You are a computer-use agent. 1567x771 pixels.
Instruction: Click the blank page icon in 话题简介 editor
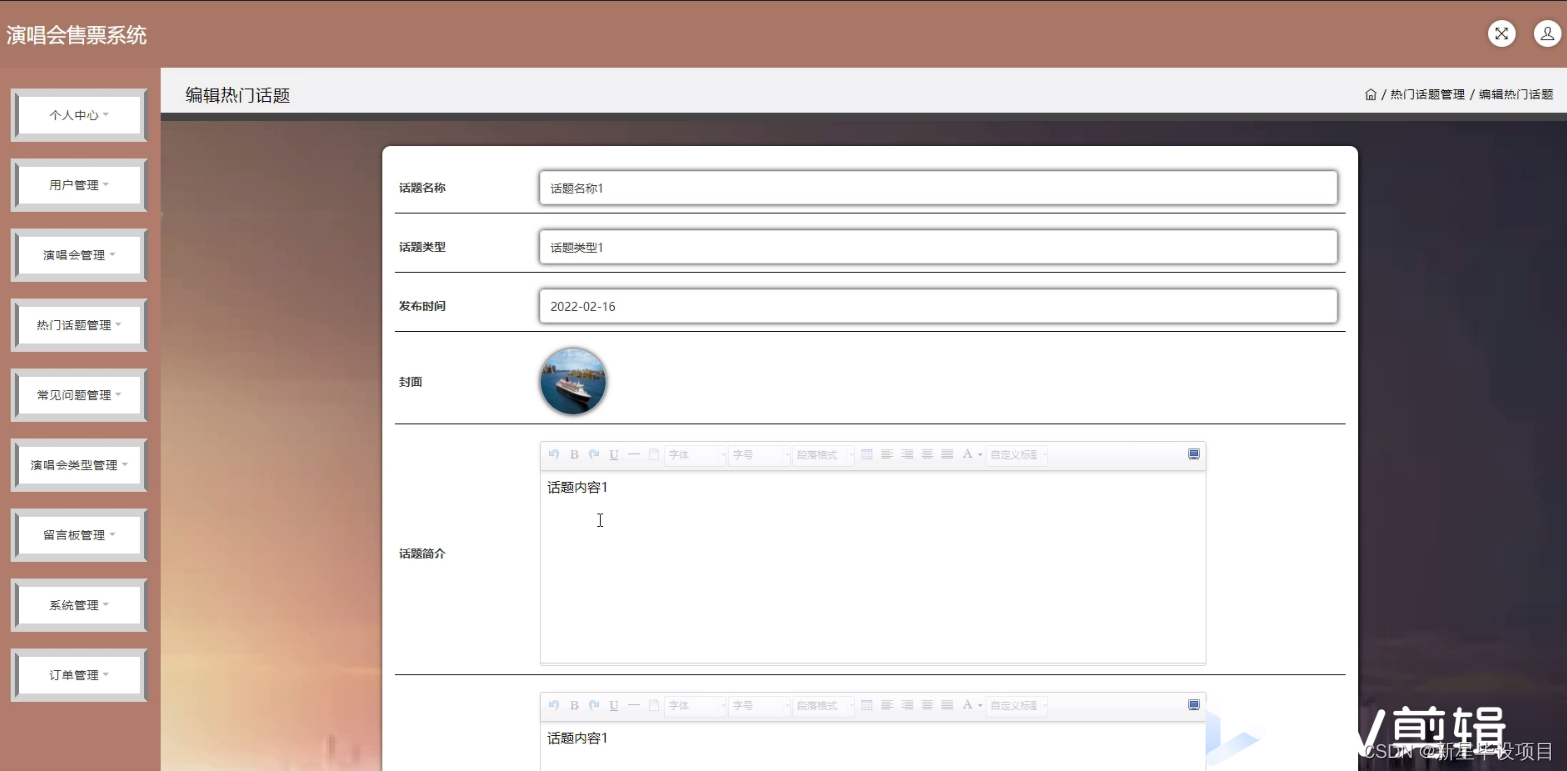point(654,454)
